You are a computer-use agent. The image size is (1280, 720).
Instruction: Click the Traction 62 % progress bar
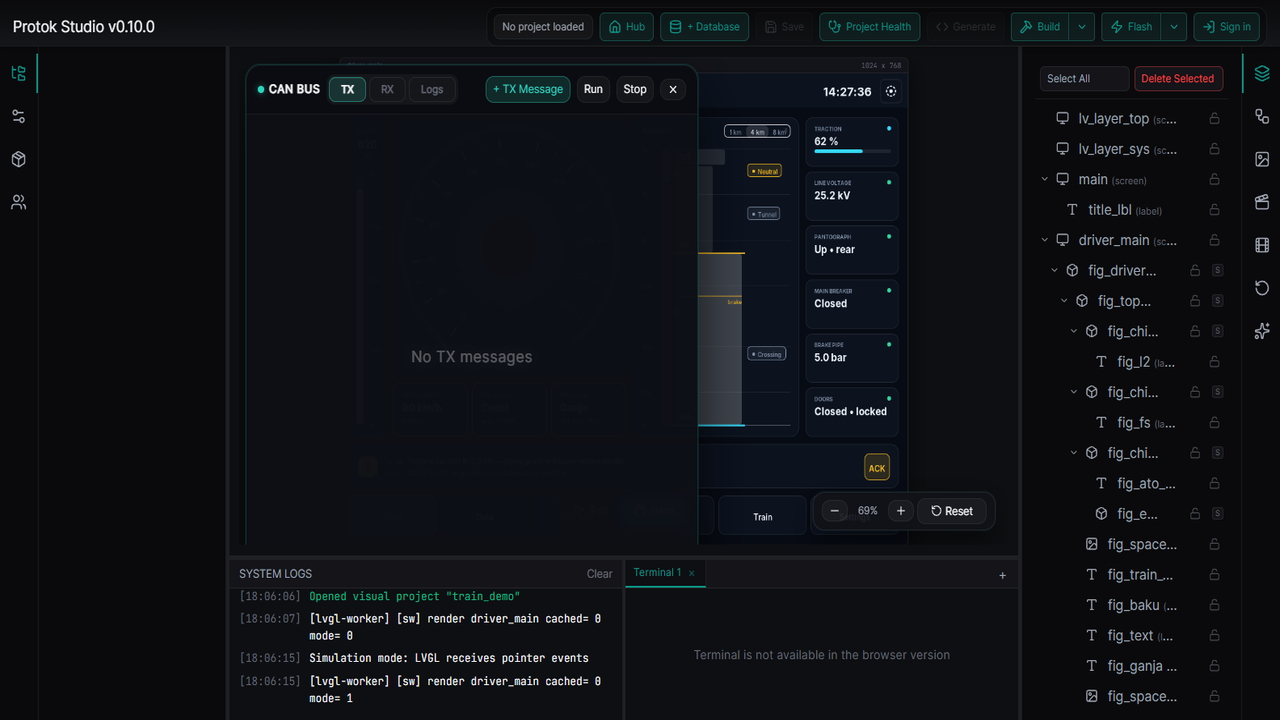click(852, 151)
